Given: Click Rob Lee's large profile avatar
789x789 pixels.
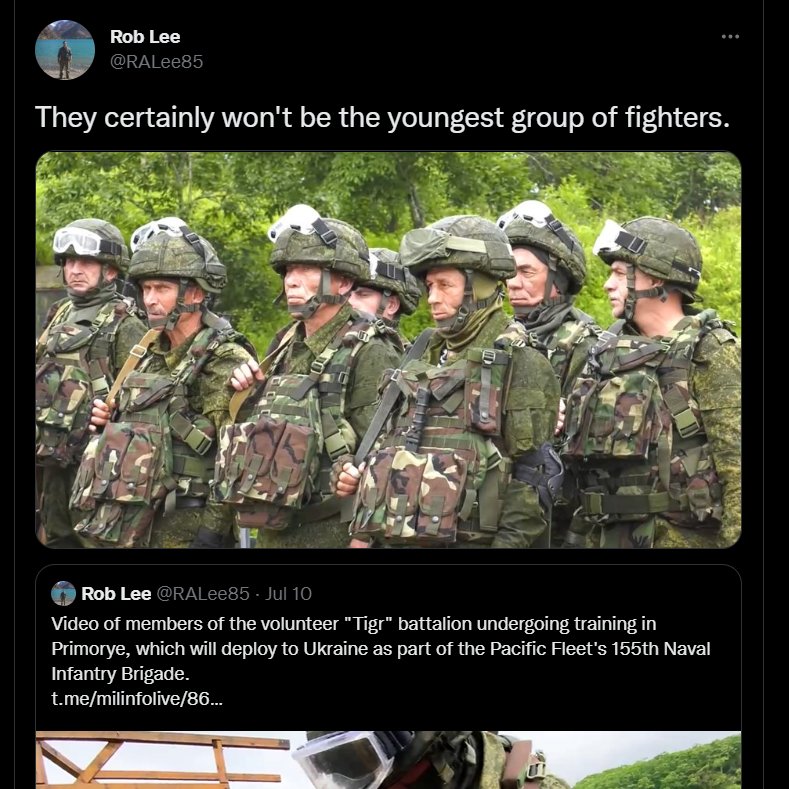Looking at the screenshot, I should tap(65, 50).
